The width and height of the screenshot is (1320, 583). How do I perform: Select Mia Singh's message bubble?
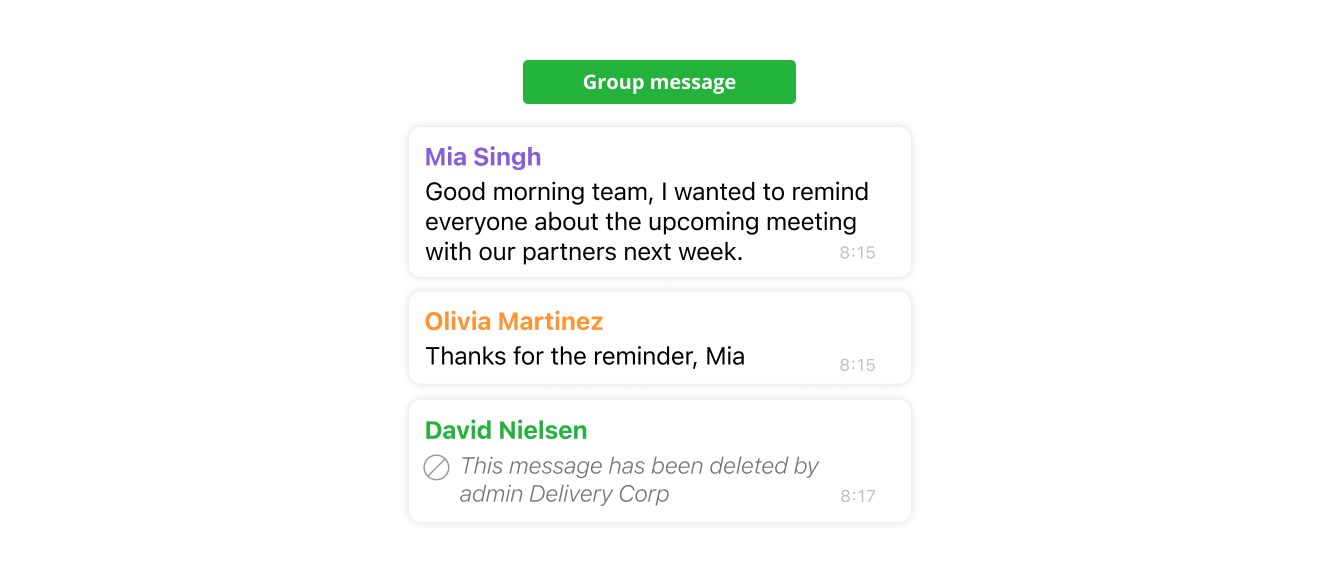660,202
